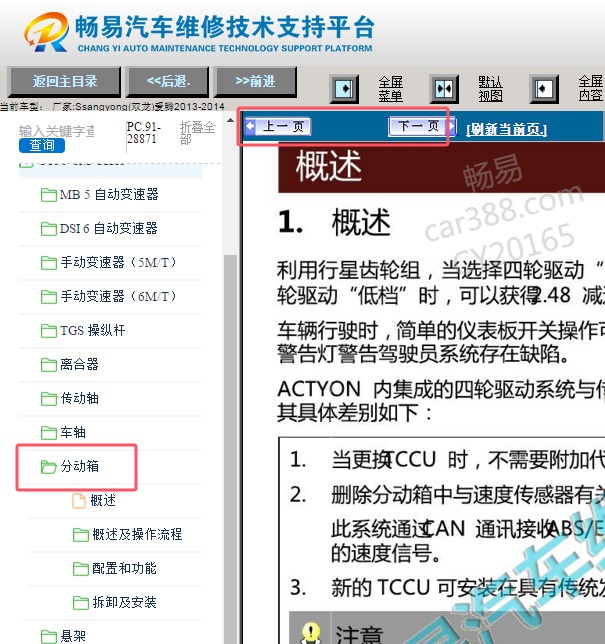
Task: Open the 全屏菜单 label
Action: [x=390, y=88]
